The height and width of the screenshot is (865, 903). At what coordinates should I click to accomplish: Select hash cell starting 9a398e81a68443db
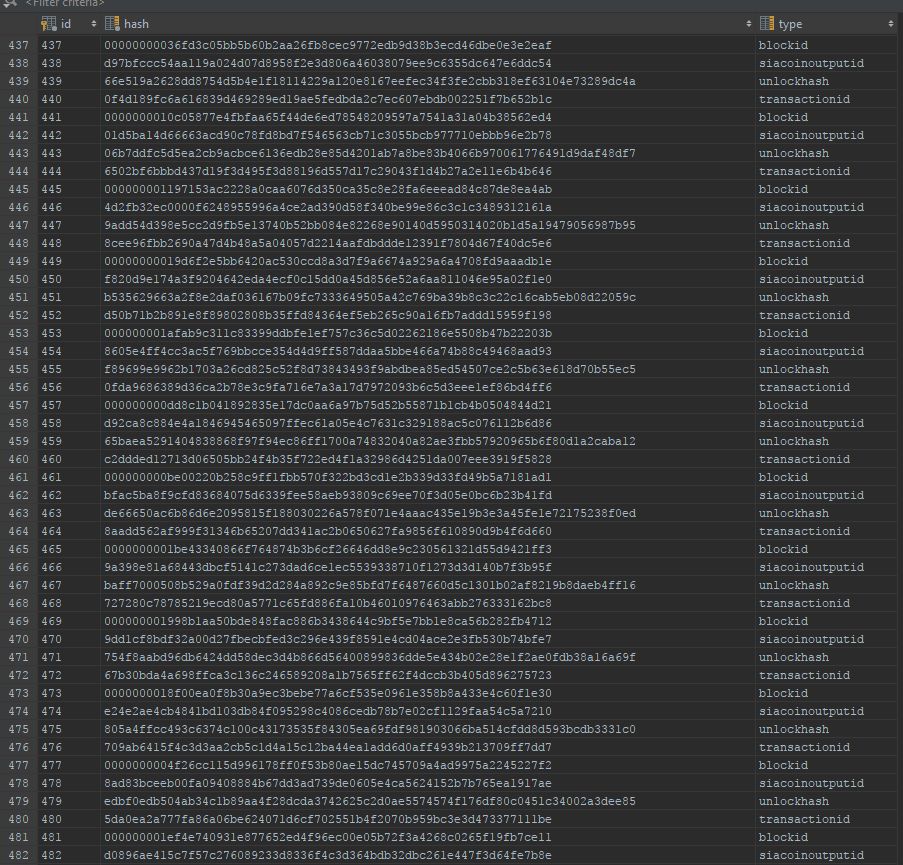tap(428, 567)
